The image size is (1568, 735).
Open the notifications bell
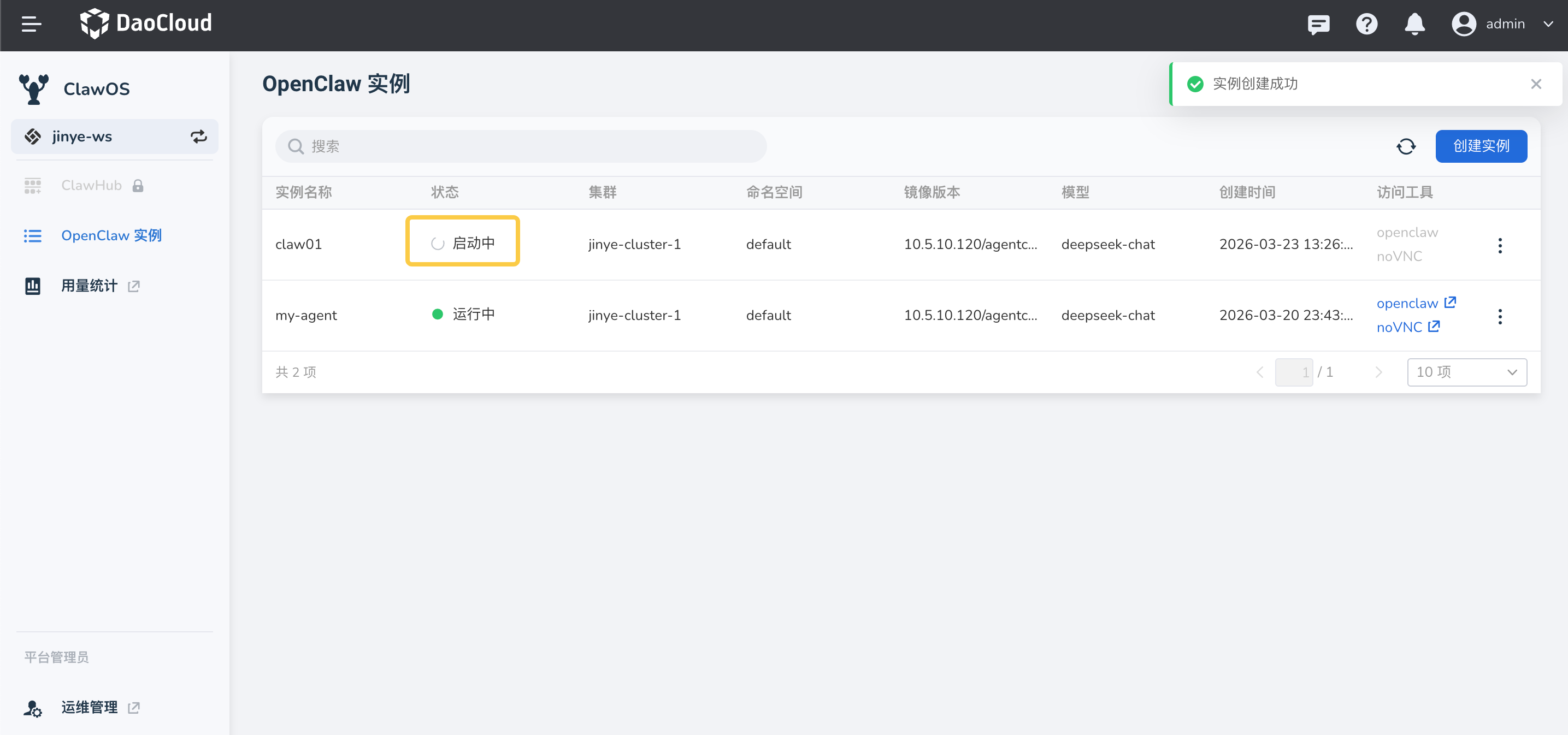[x=1414, y=25]
